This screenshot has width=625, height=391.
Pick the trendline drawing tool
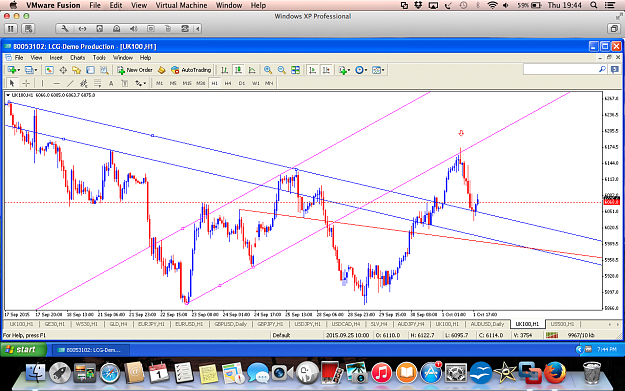pos(70,83)
